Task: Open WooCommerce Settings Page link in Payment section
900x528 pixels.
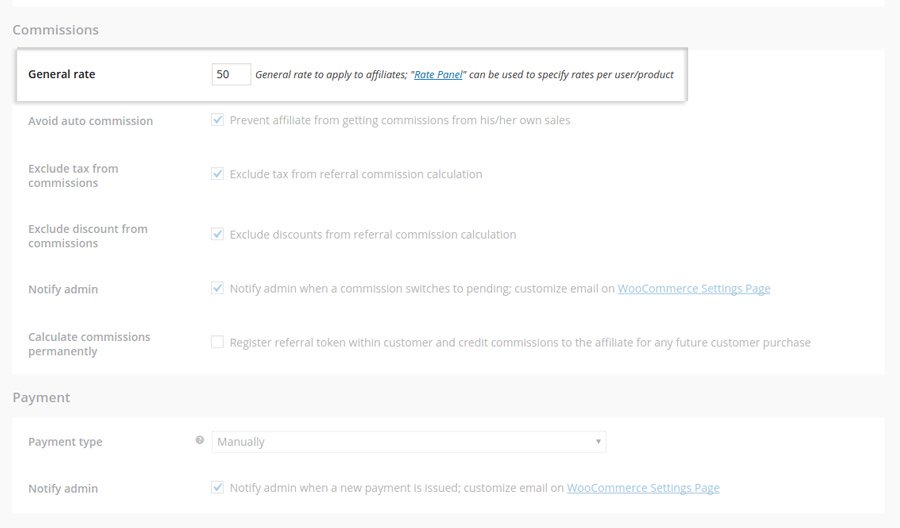Action: pyautogui.click(x=643, y=488)
